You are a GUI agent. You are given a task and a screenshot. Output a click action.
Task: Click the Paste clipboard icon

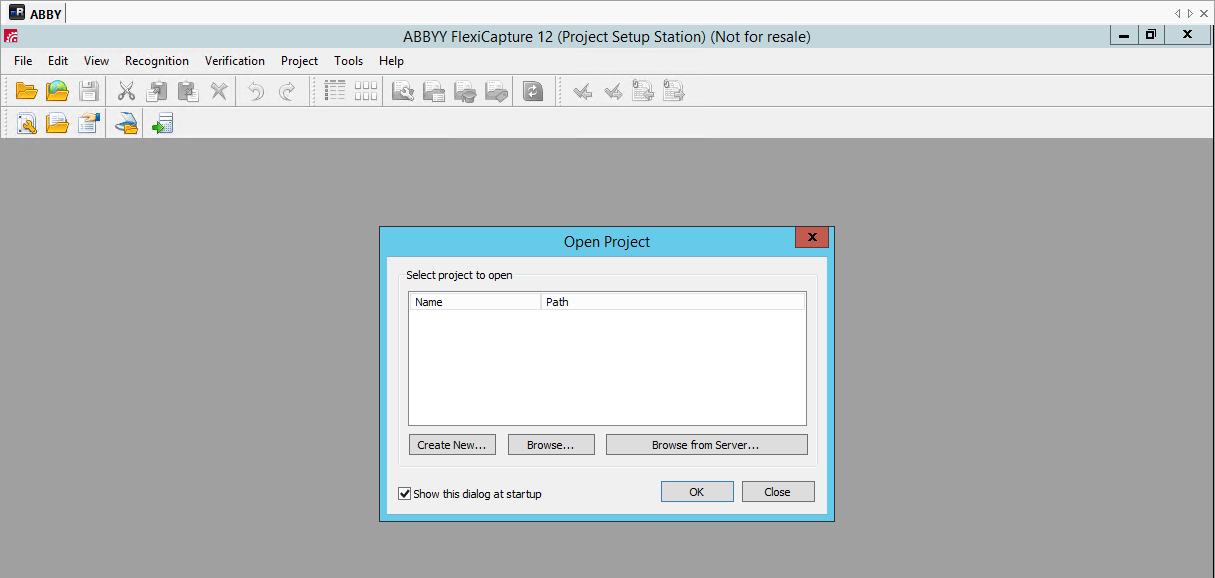click(188, 92)
